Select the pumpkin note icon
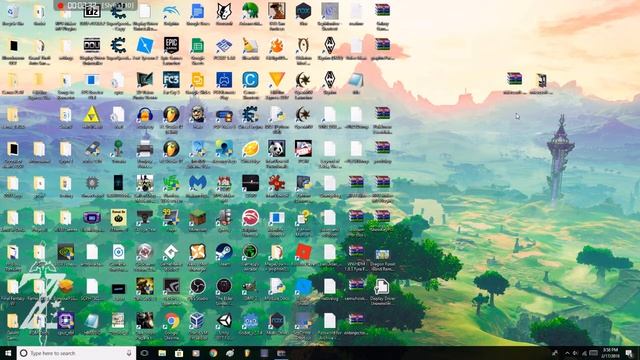Image resolution: width=640 pixels, height=360 pixels. click(118, 218)
